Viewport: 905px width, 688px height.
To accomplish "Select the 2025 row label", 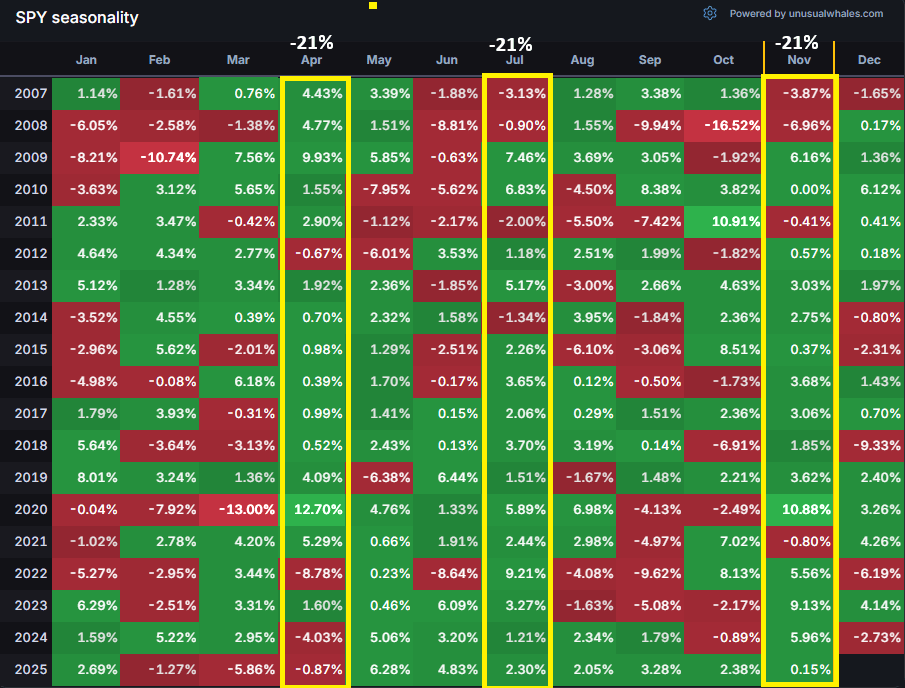I will click(x=30, y=669).
